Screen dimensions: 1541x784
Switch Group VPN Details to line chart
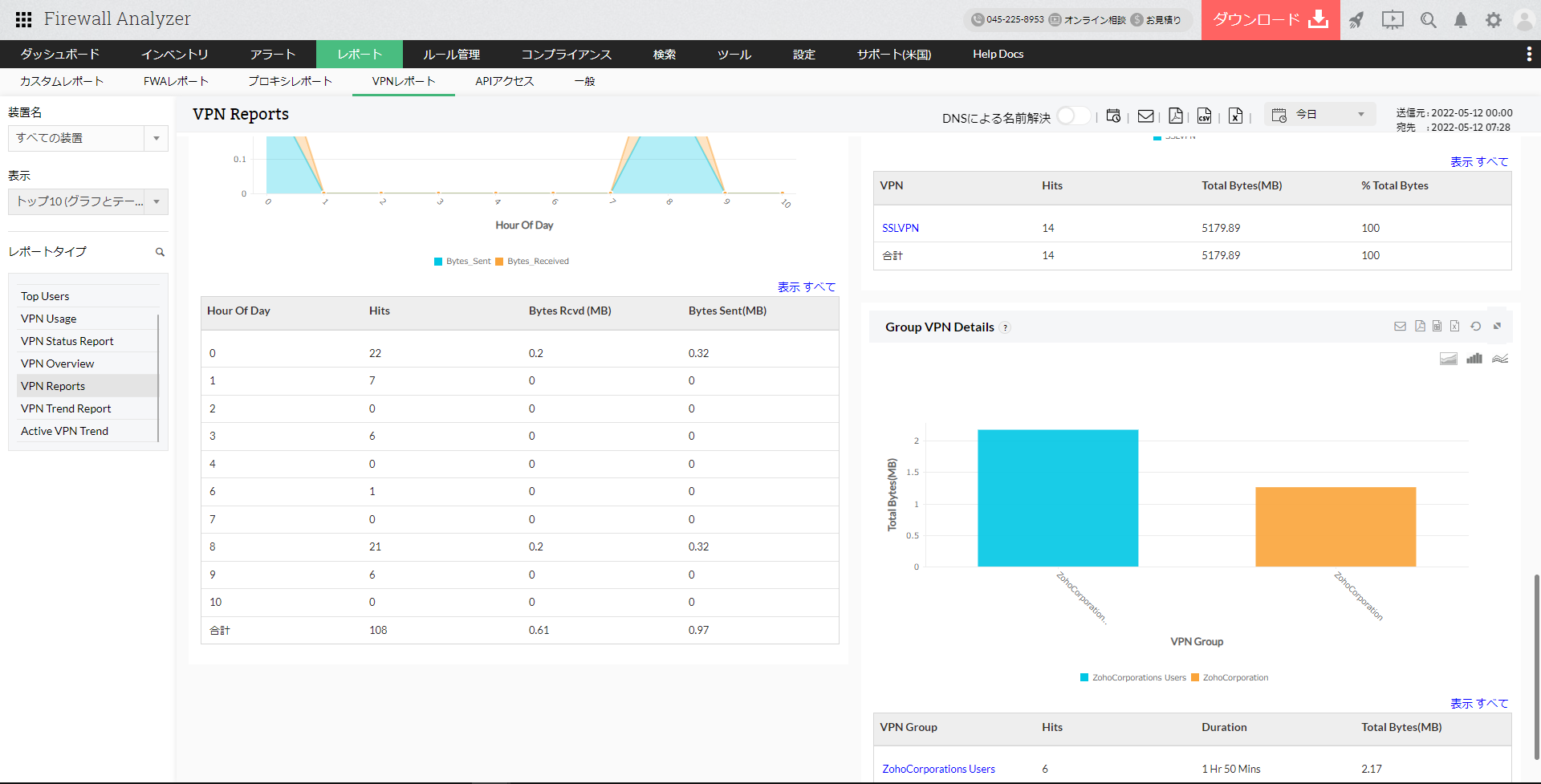point(1500,359)
